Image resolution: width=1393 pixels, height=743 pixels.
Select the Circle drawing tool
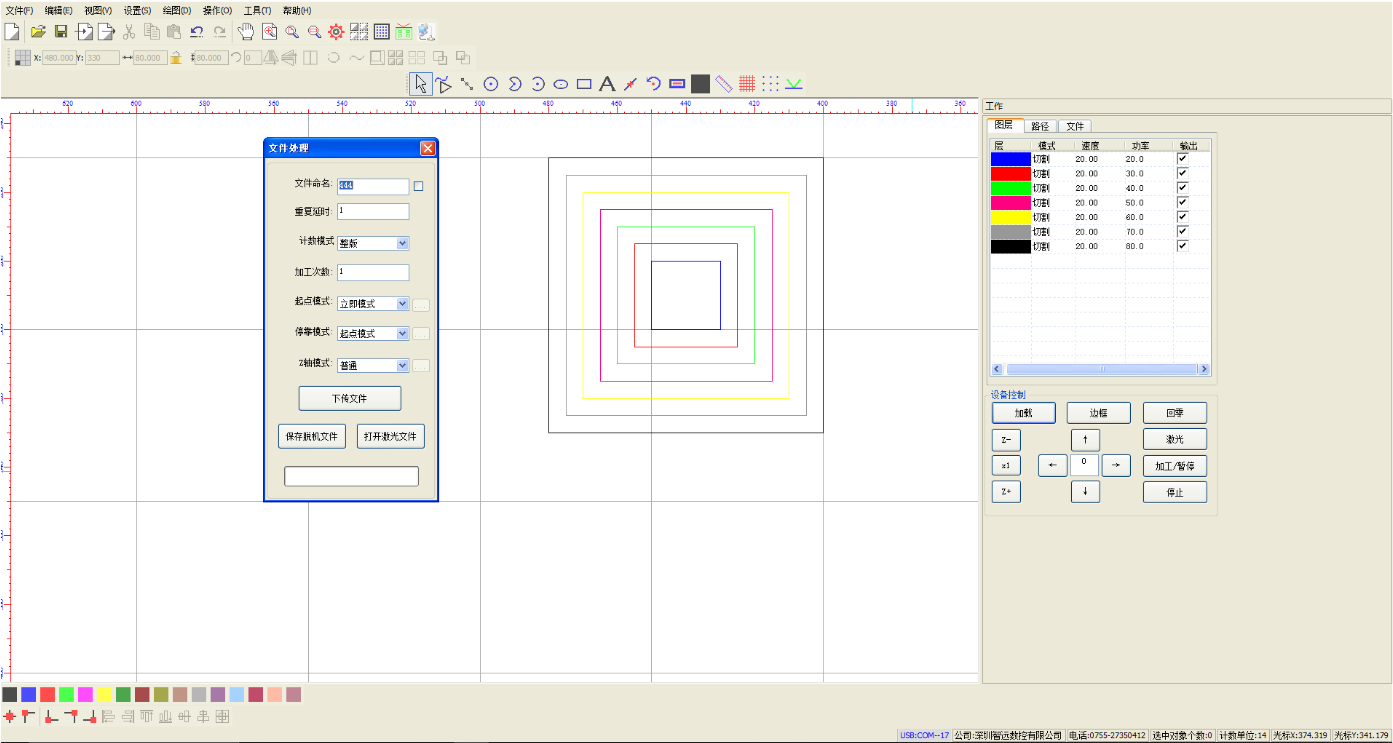pyautogui.click(x=491, y=84)
